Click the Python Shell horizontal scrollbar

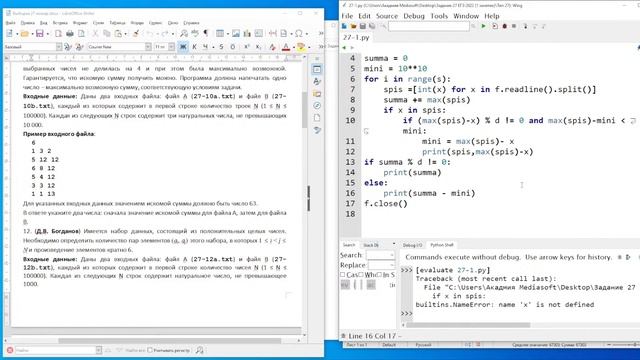pyautogui.click(x=468, y=325)
